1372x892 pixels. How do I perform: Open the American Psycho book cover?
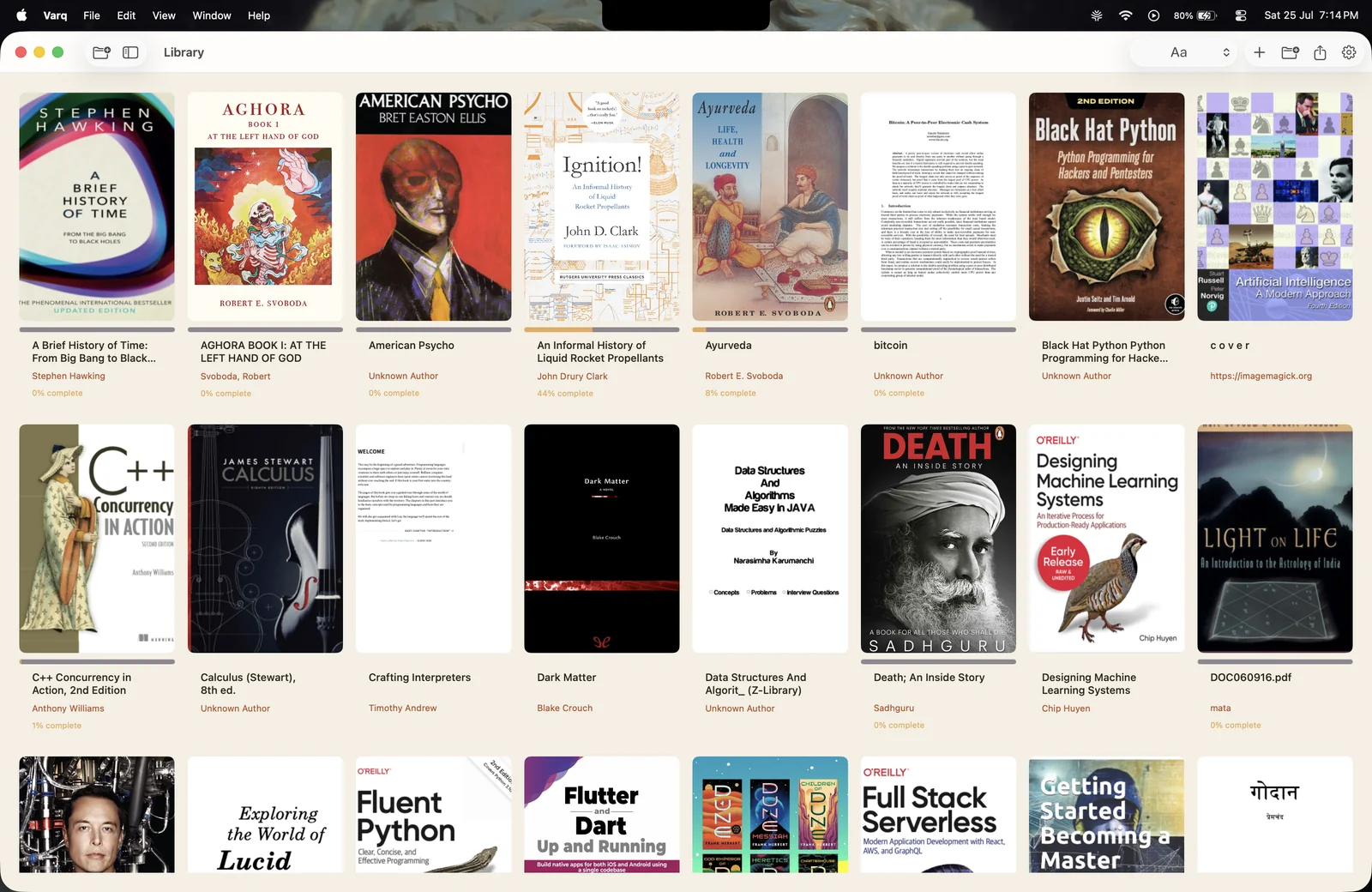pyautogui.click(x=433, y=207)
